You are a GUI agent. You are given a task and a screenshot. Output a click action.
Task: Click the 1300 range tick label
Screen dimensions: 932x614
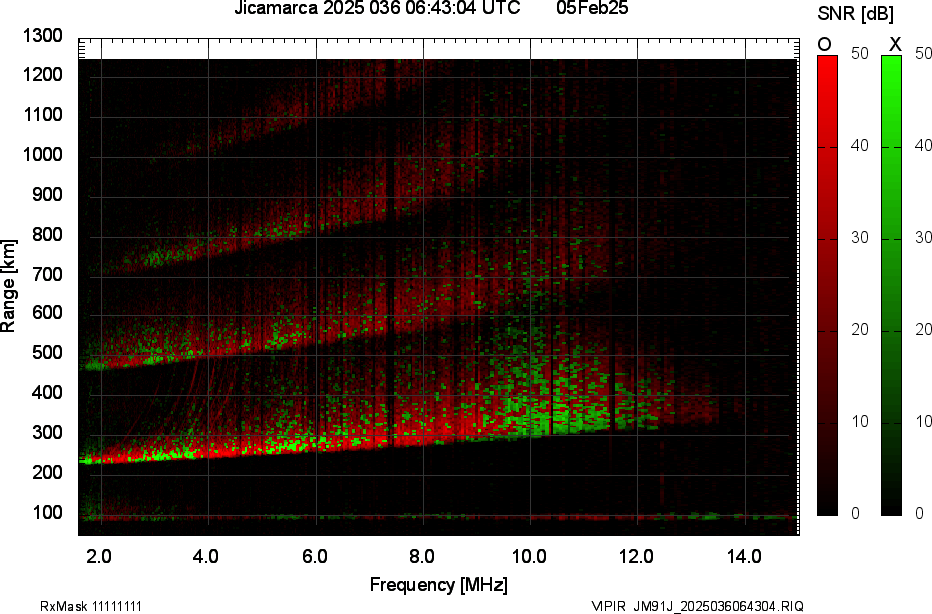[x=43, y=36]
